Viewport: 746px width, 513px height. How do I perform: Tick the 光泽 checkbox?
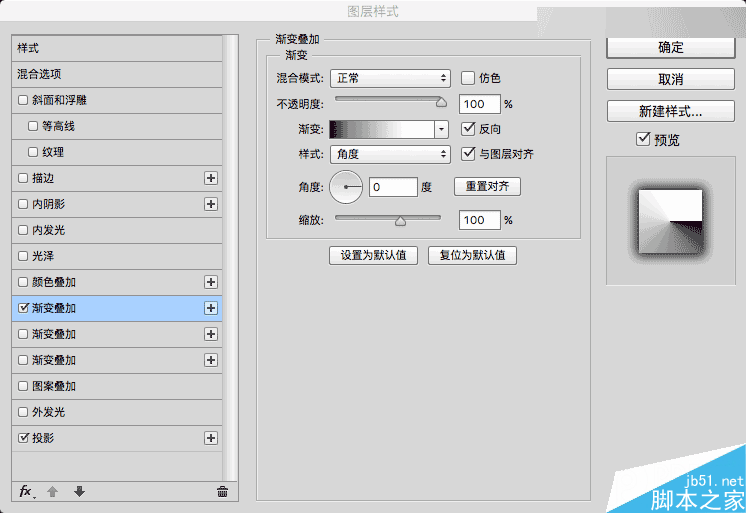point(23,256)
